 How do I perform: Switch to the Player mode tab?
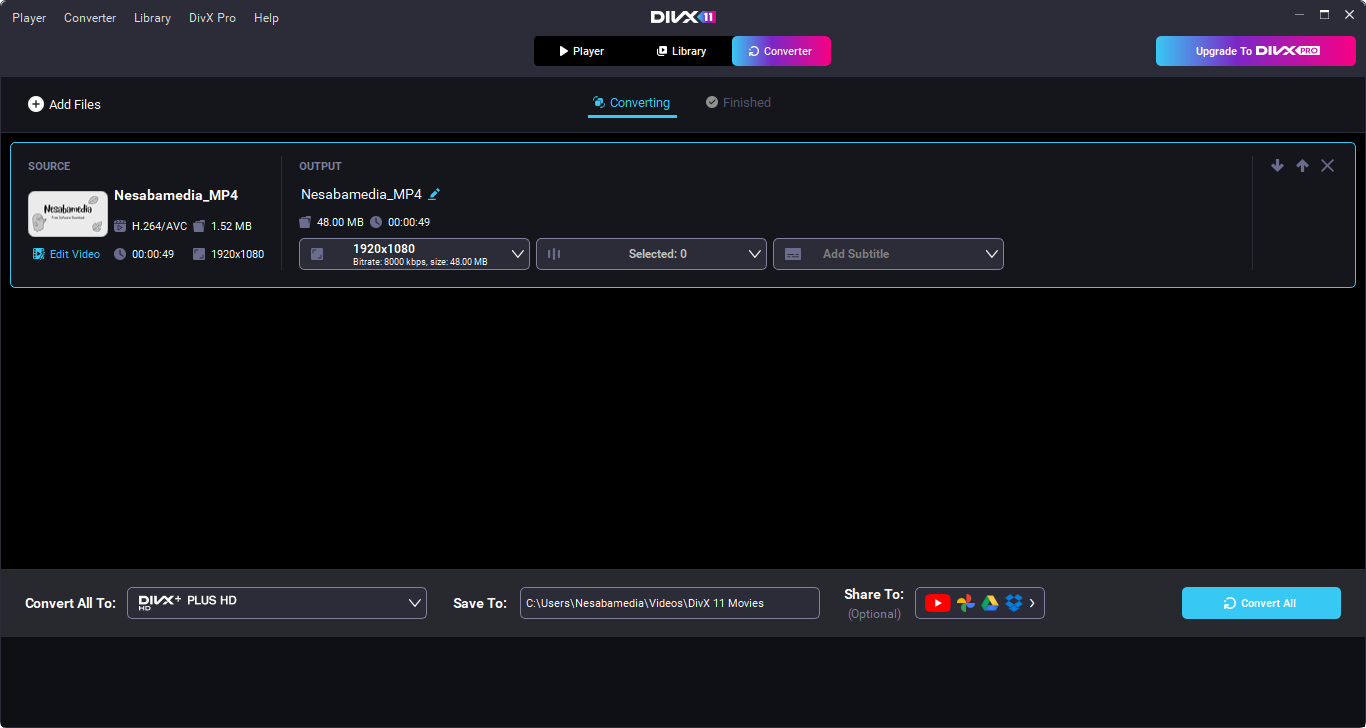[x=582, y=51]
